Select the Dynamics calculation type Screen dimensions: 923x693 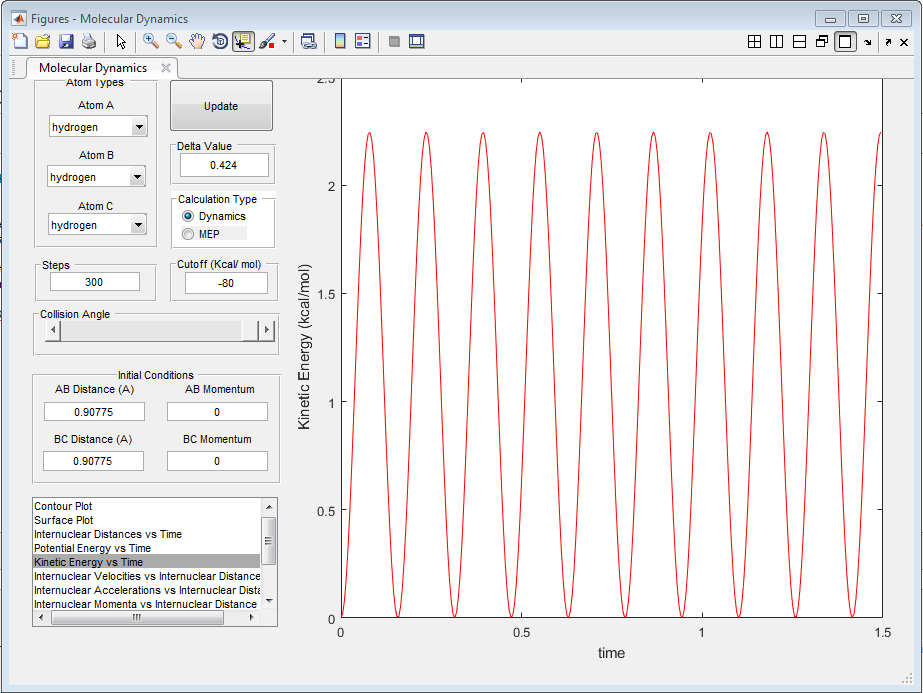tap(188, 216)
